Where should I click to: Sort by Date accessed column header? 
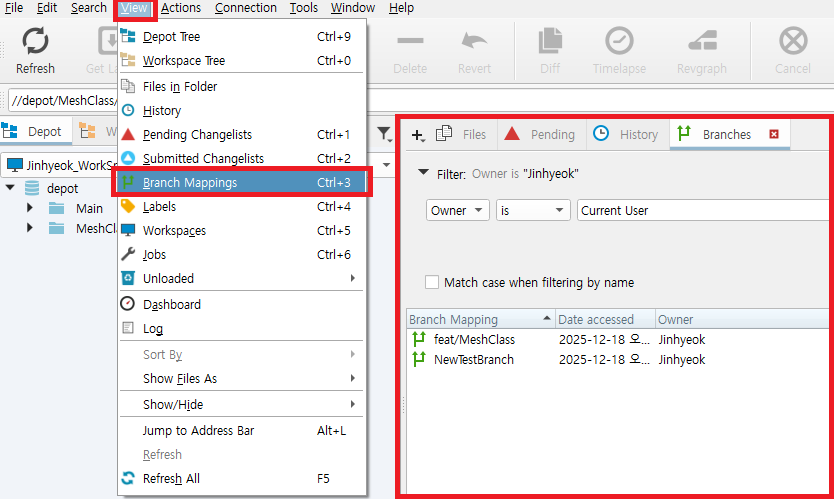(605, 319)
